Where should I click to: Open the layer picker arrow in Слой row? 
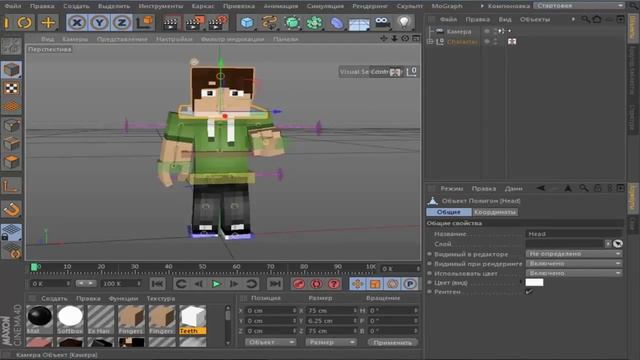(608, 244)
